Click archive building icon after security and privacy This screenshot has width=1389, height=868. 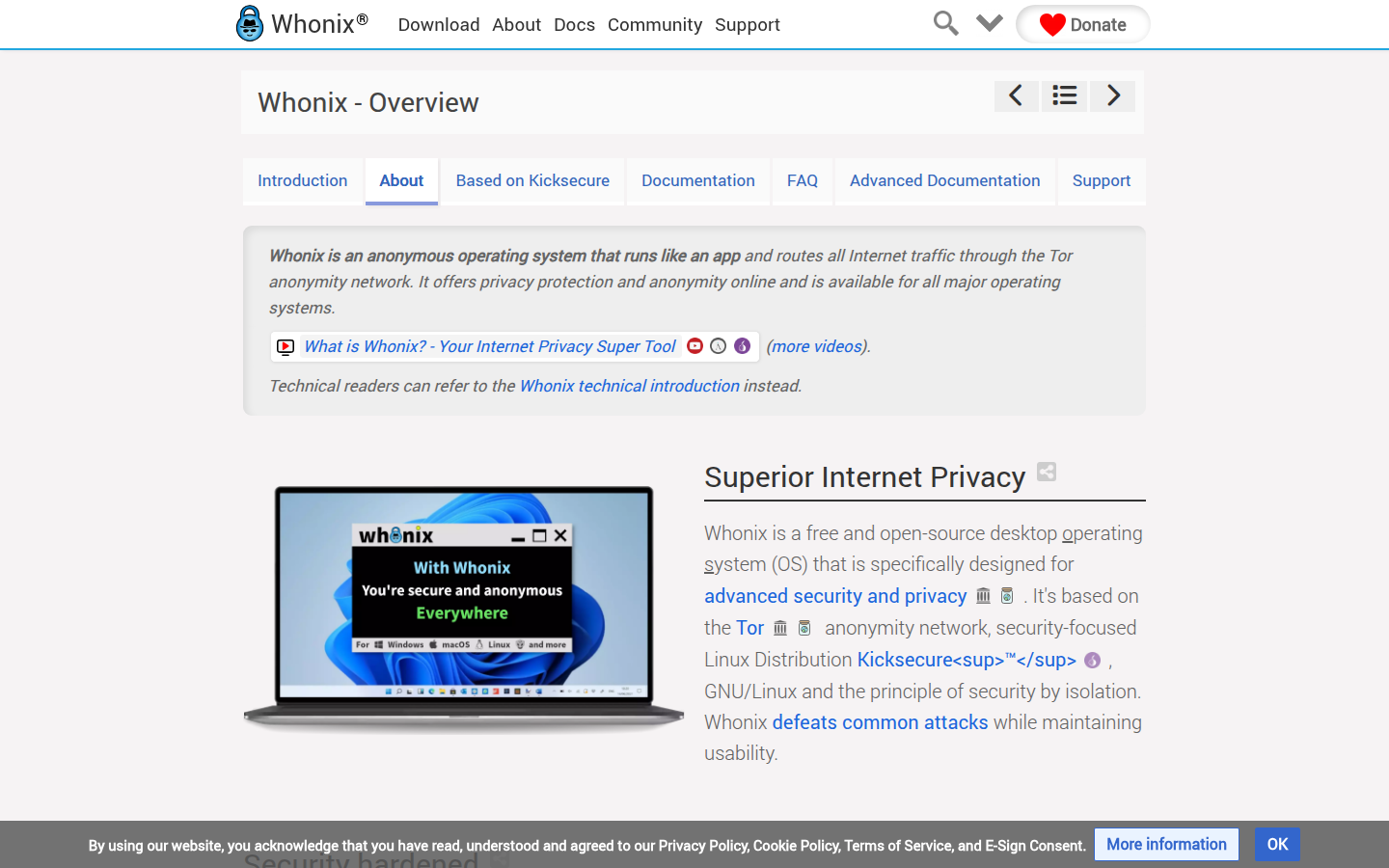click(983, 596)
